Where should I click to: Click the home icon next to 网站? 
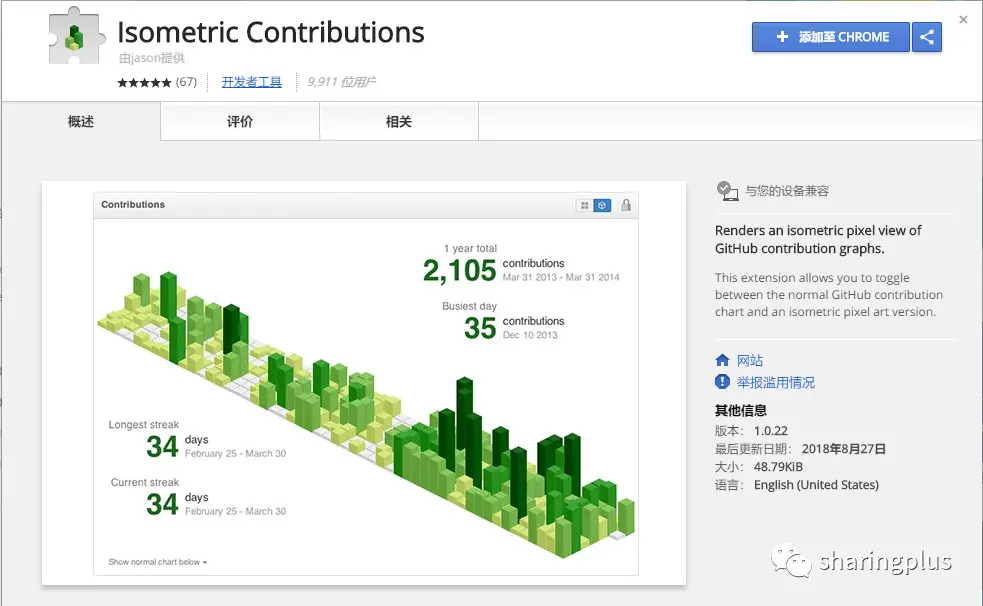722,360
